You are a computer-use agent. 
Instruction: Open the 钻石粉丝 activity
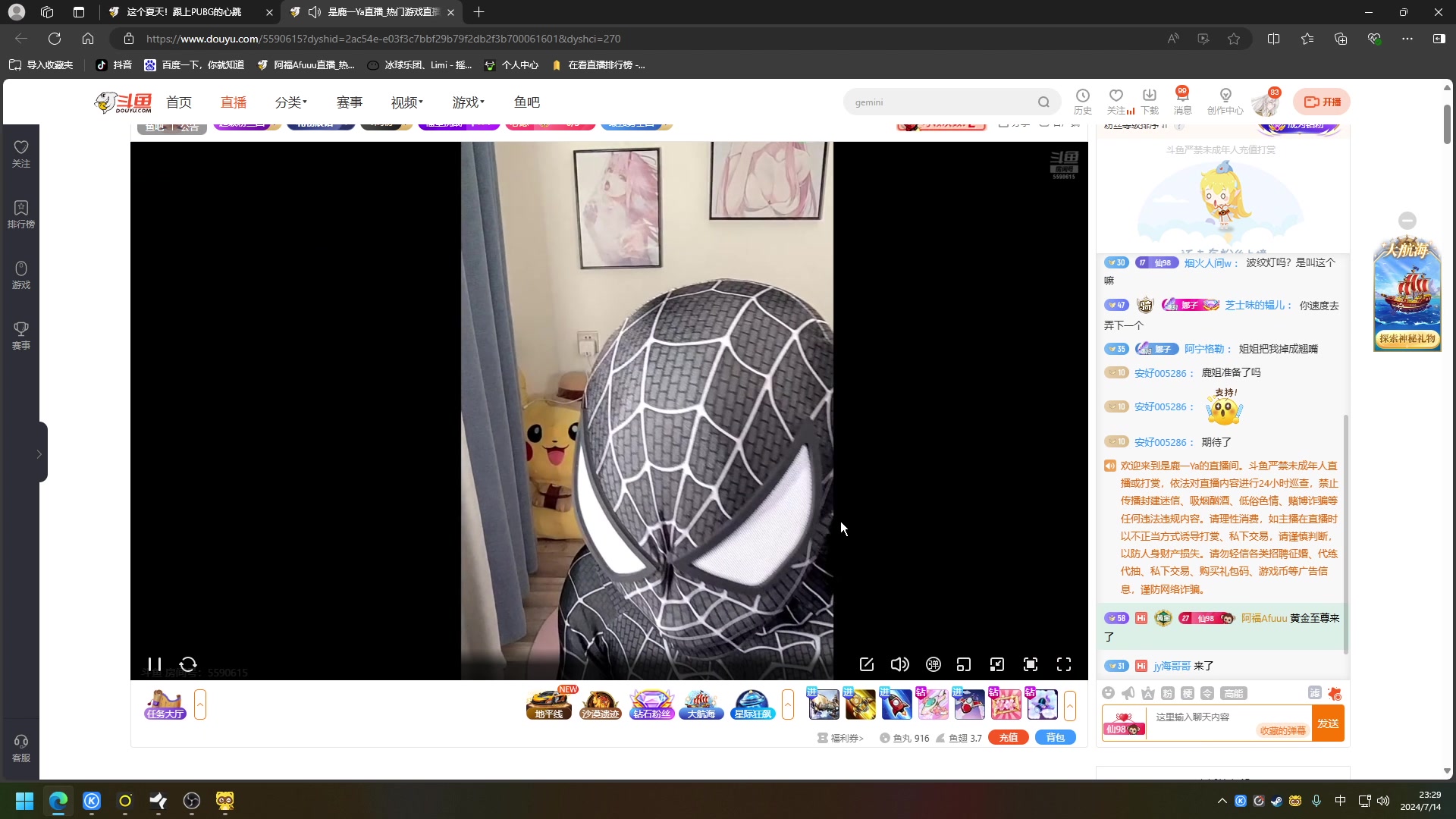(x=652, y=704)
